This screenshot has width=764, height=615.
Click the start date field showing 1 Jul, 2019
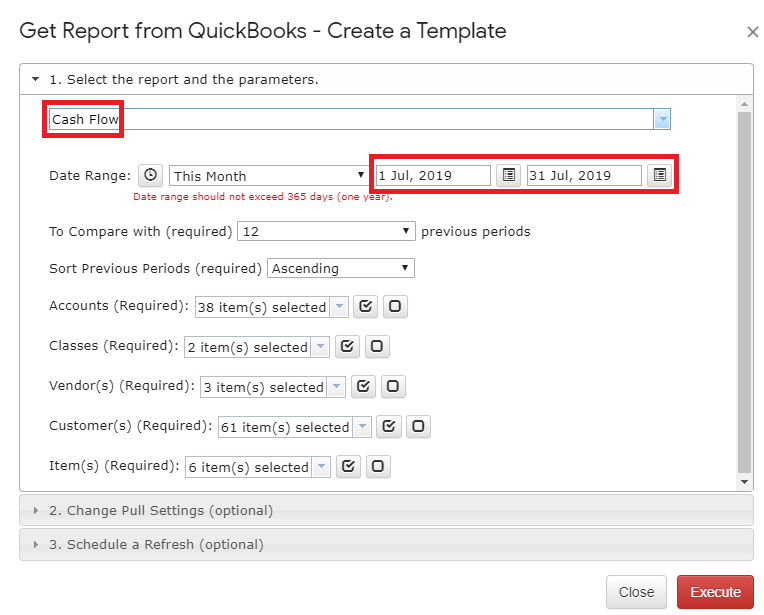click(x=432, y=176)
